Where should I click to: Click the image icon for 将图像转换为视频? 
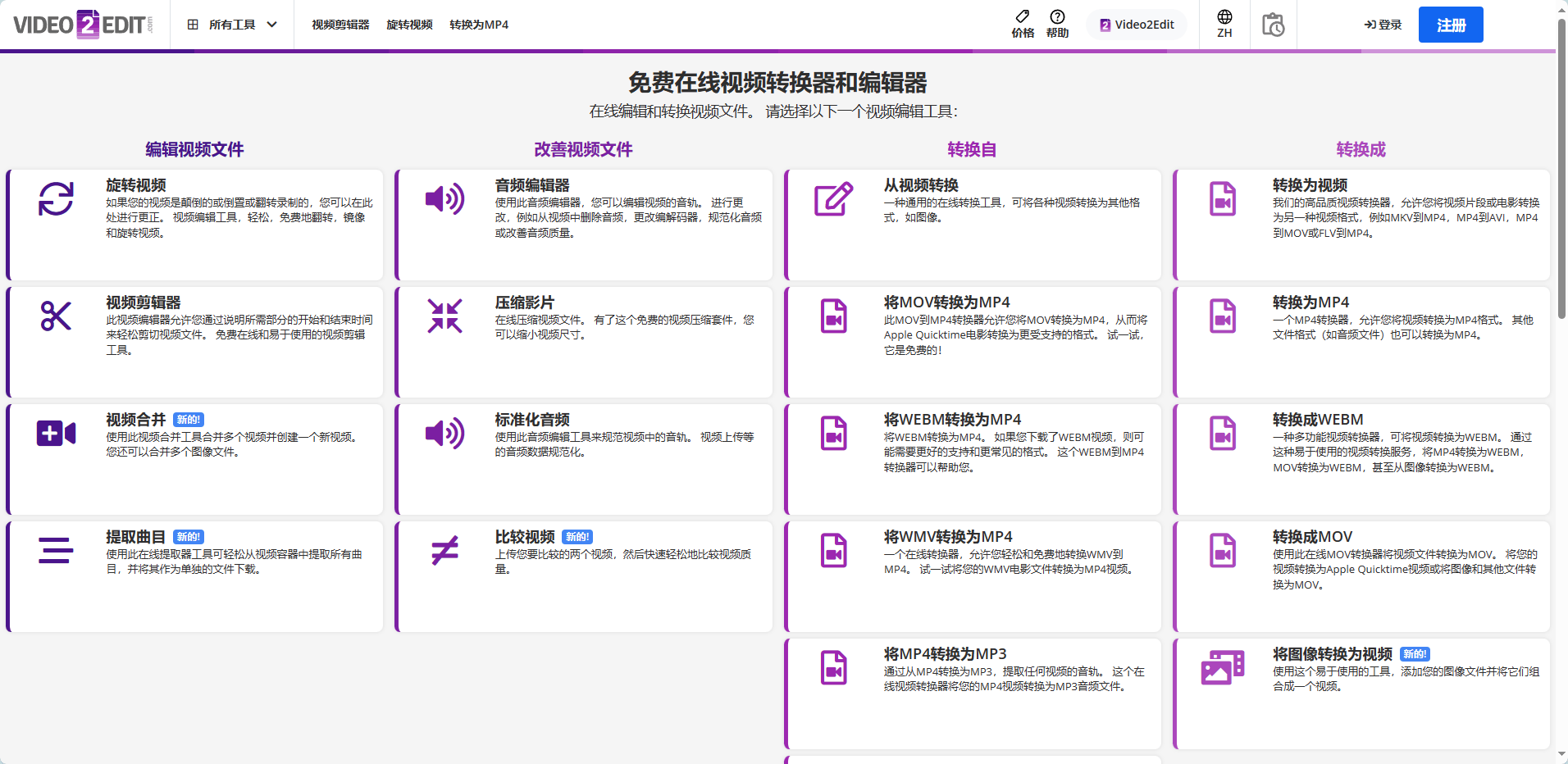coord(1221,667)
